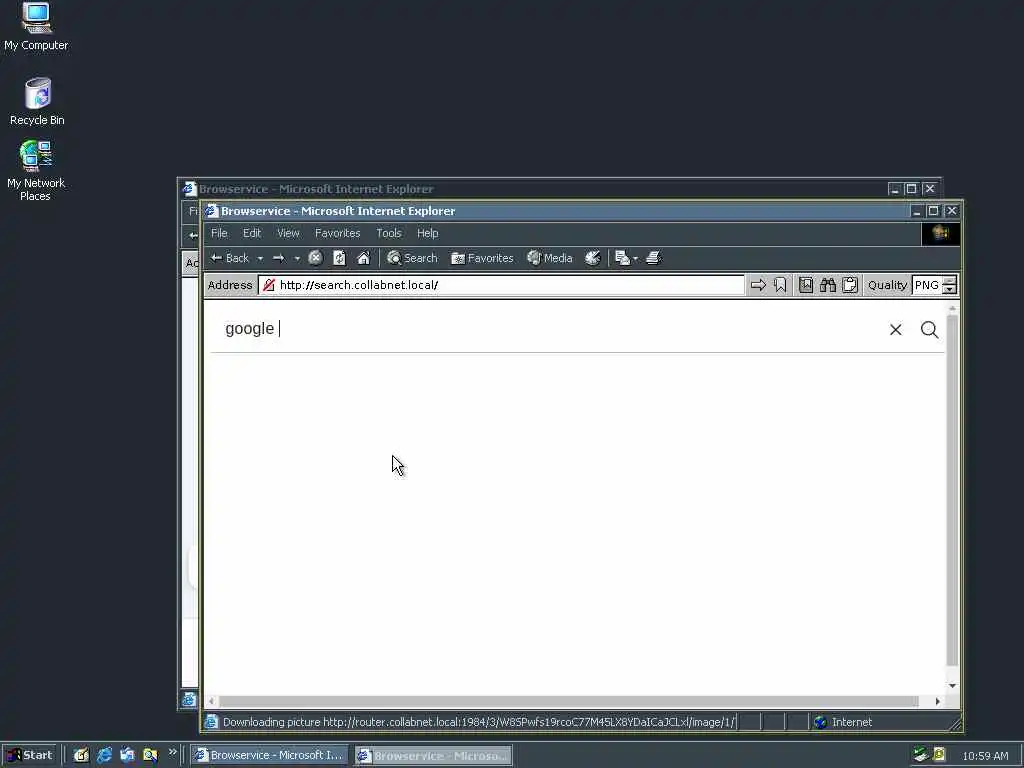Click the Refresh page icon

340,258
